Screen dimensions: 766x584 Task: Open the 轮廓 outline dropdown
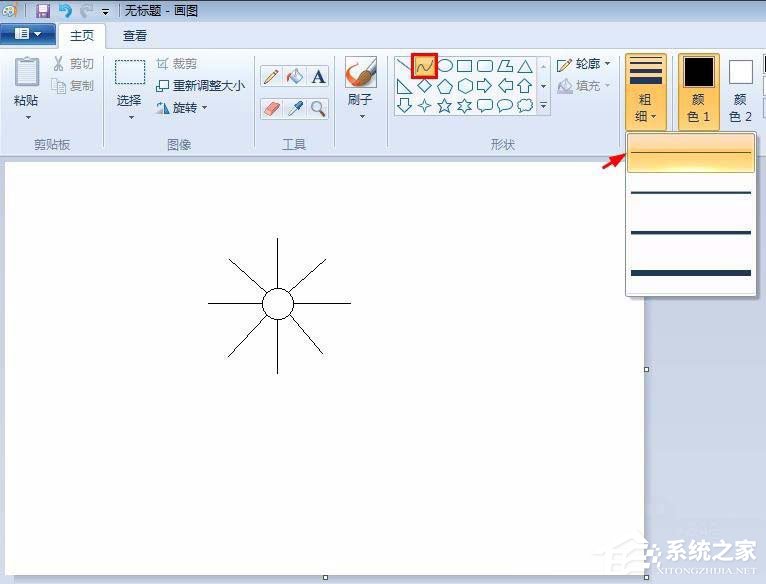tap(584, 64)
